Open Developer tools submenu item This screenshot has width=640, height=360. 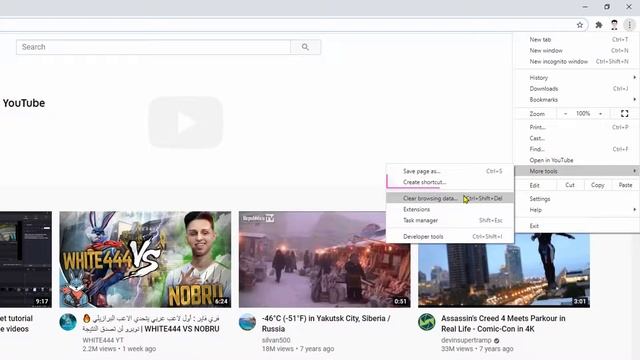[450, 237]
